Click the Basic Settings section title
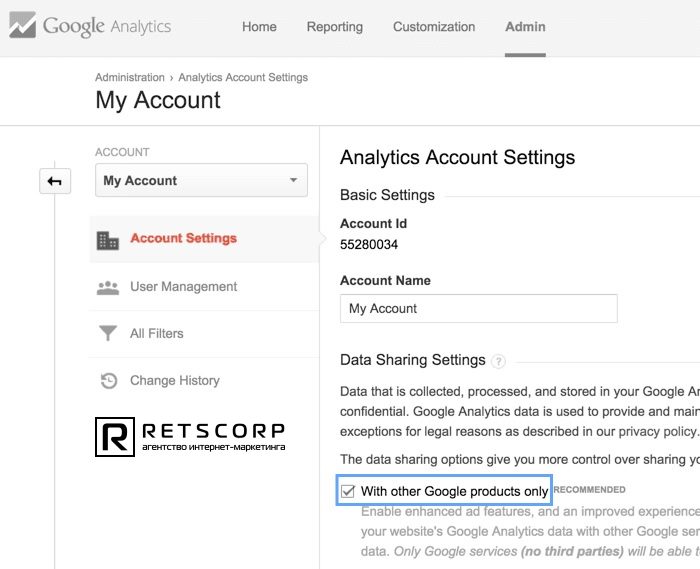This screenshot has height=569, width=700. coord(387,195)
